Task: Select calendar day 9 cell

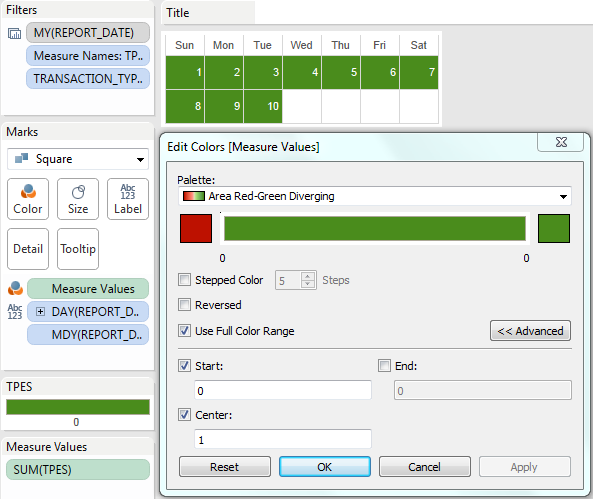Action: pos(224,106)
